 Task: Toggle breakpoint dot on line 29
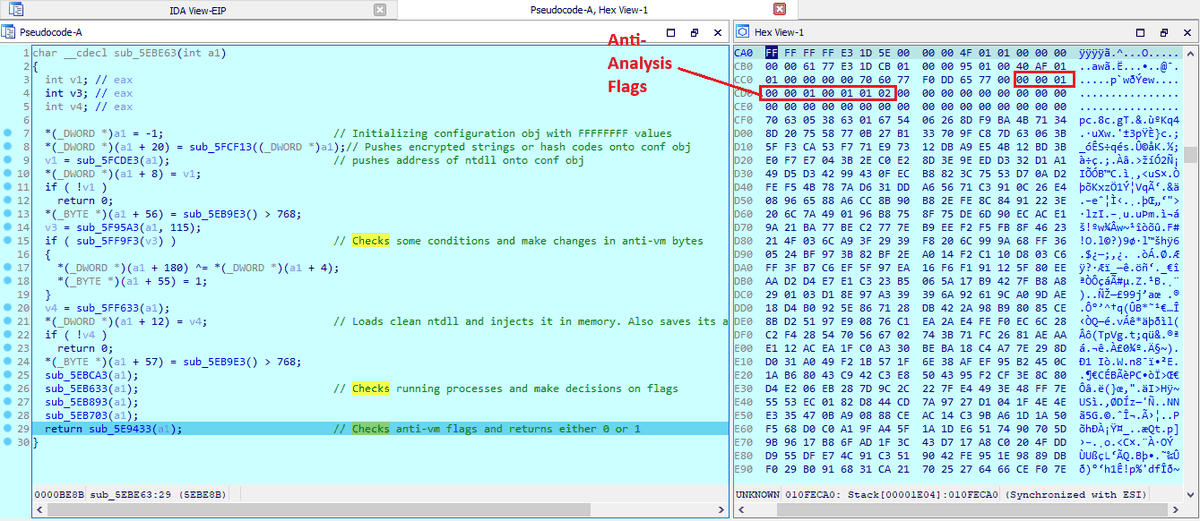click(8, 428)
